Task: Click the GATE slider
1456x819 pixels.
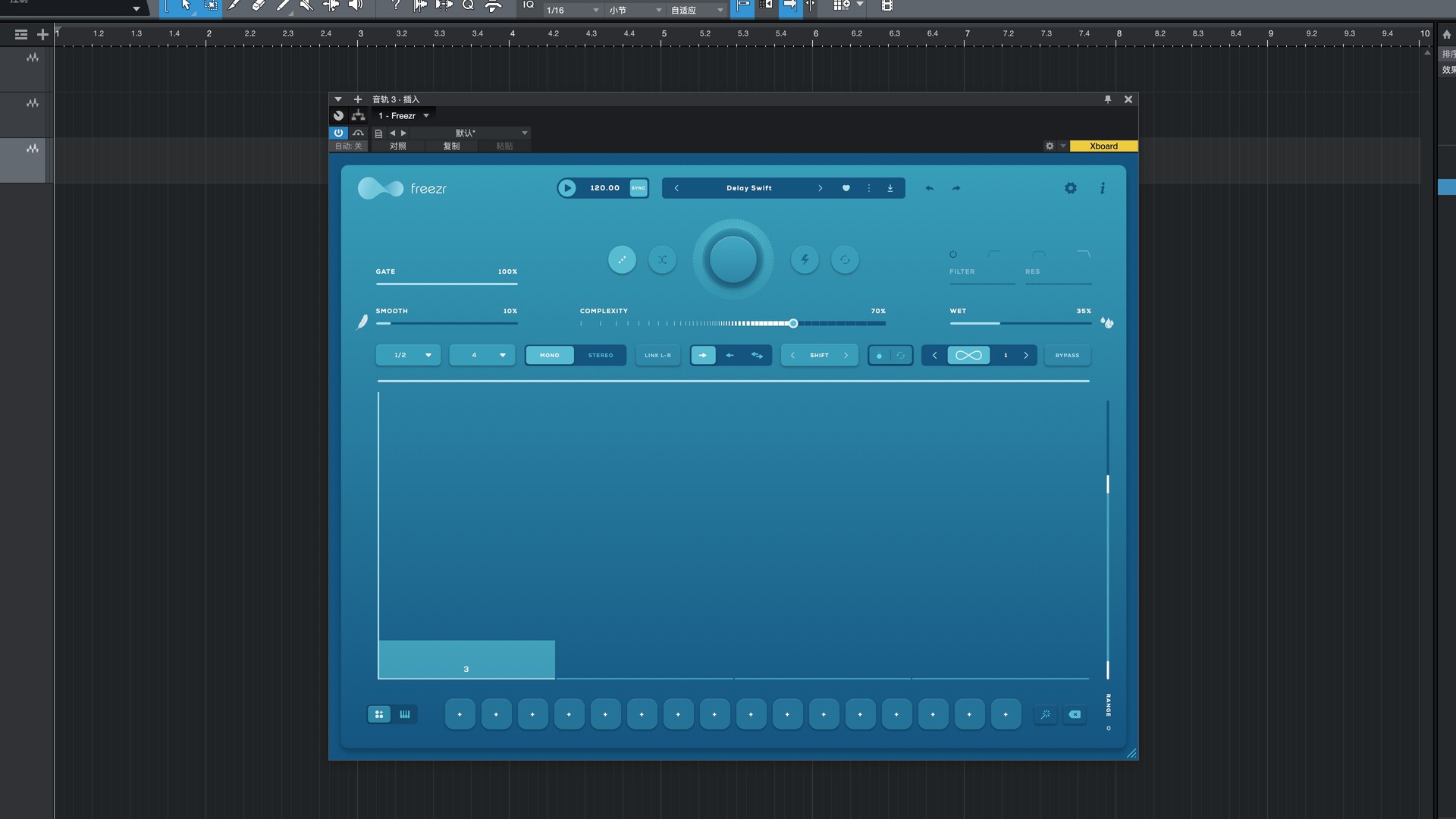Action: pos(447,284)
